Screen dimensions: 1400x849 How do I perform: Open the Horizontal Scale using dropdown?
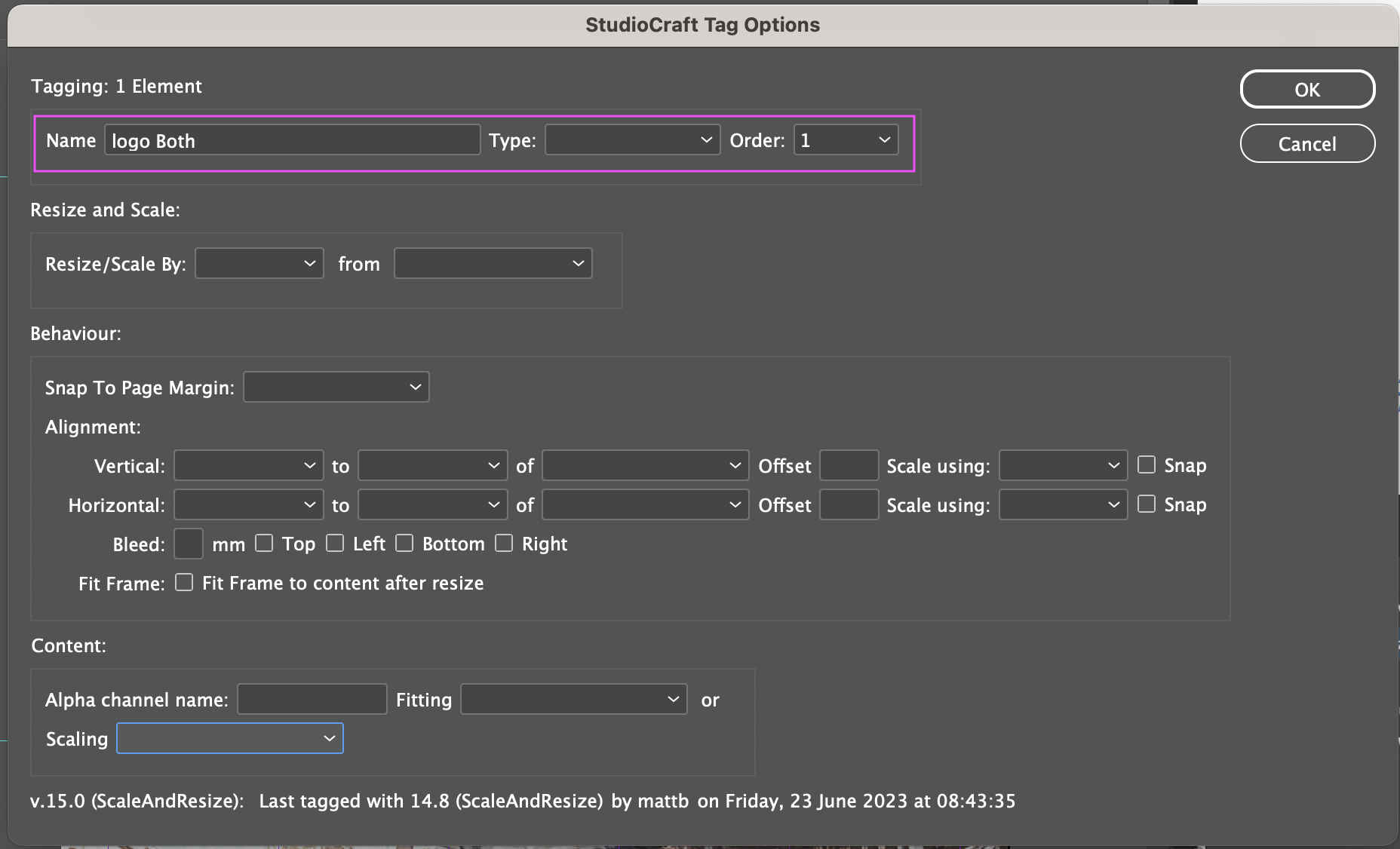(x=1064, y=504)
